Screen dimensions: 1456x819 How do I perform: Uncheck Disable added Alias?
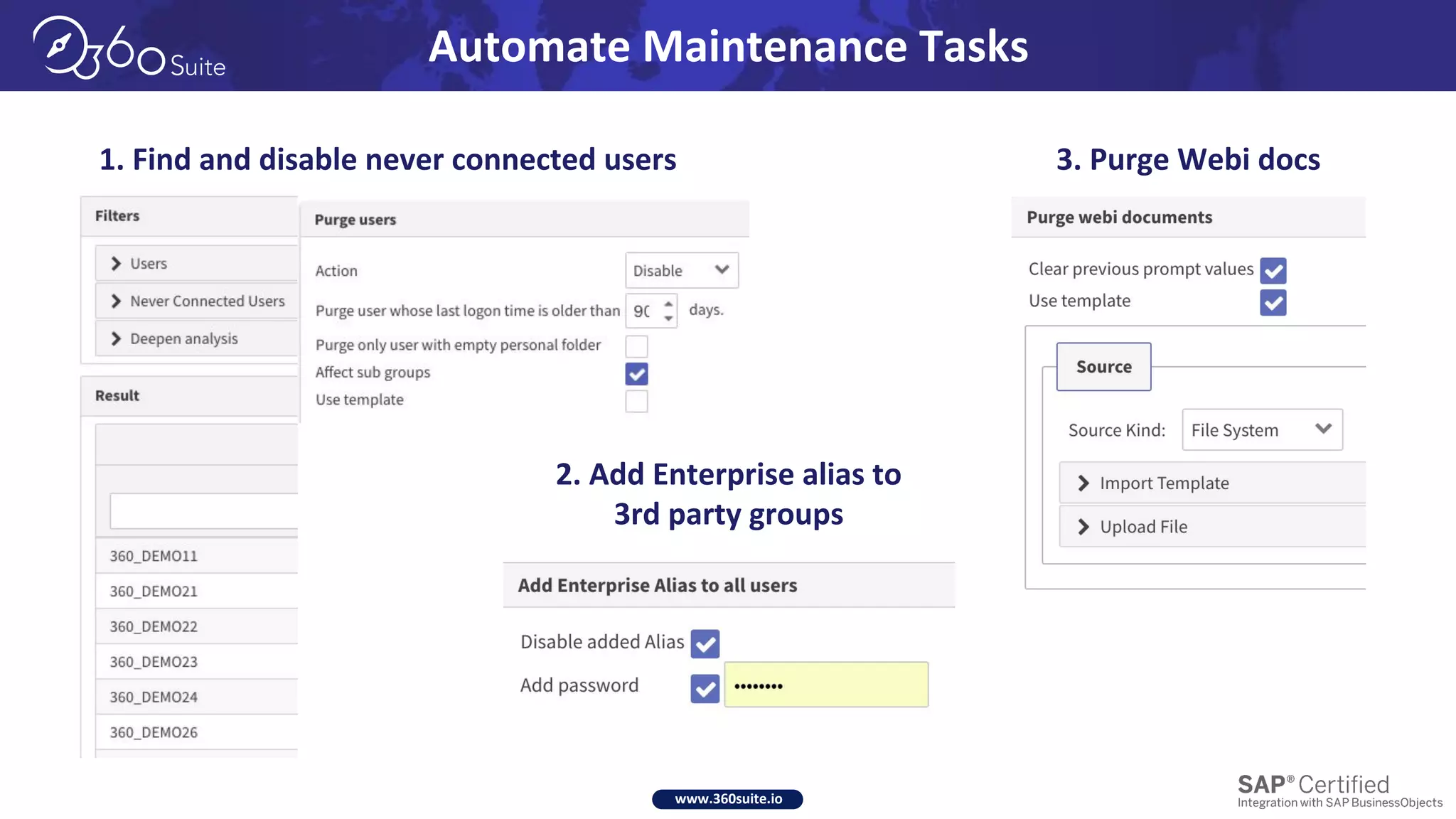(705, 643)
